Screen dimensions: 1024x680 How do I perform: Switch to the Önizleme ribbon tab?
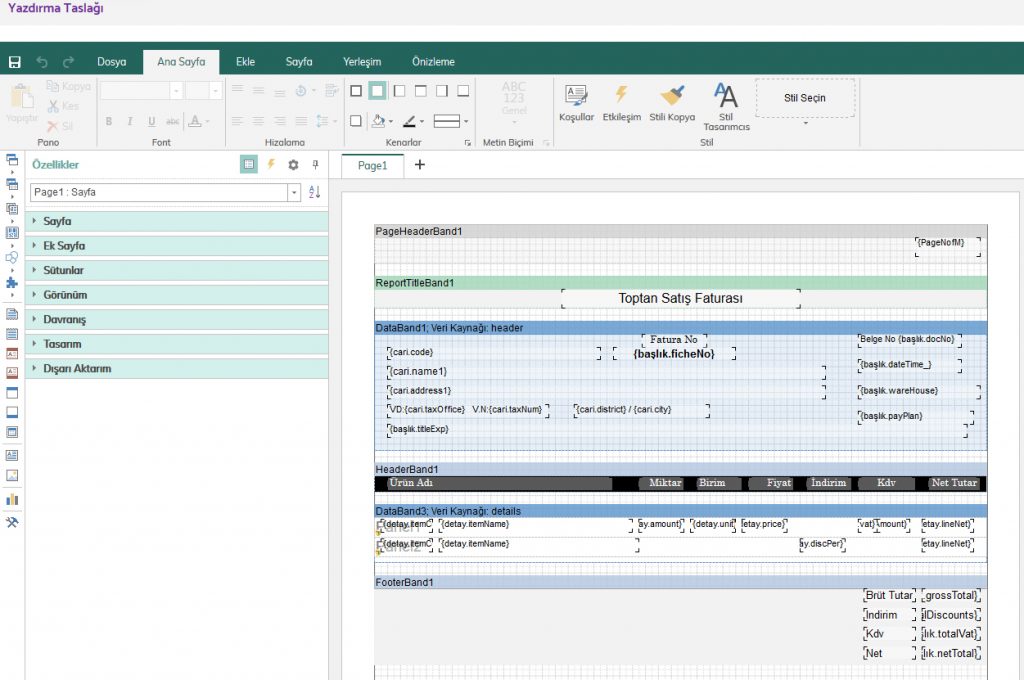(434, 62)
